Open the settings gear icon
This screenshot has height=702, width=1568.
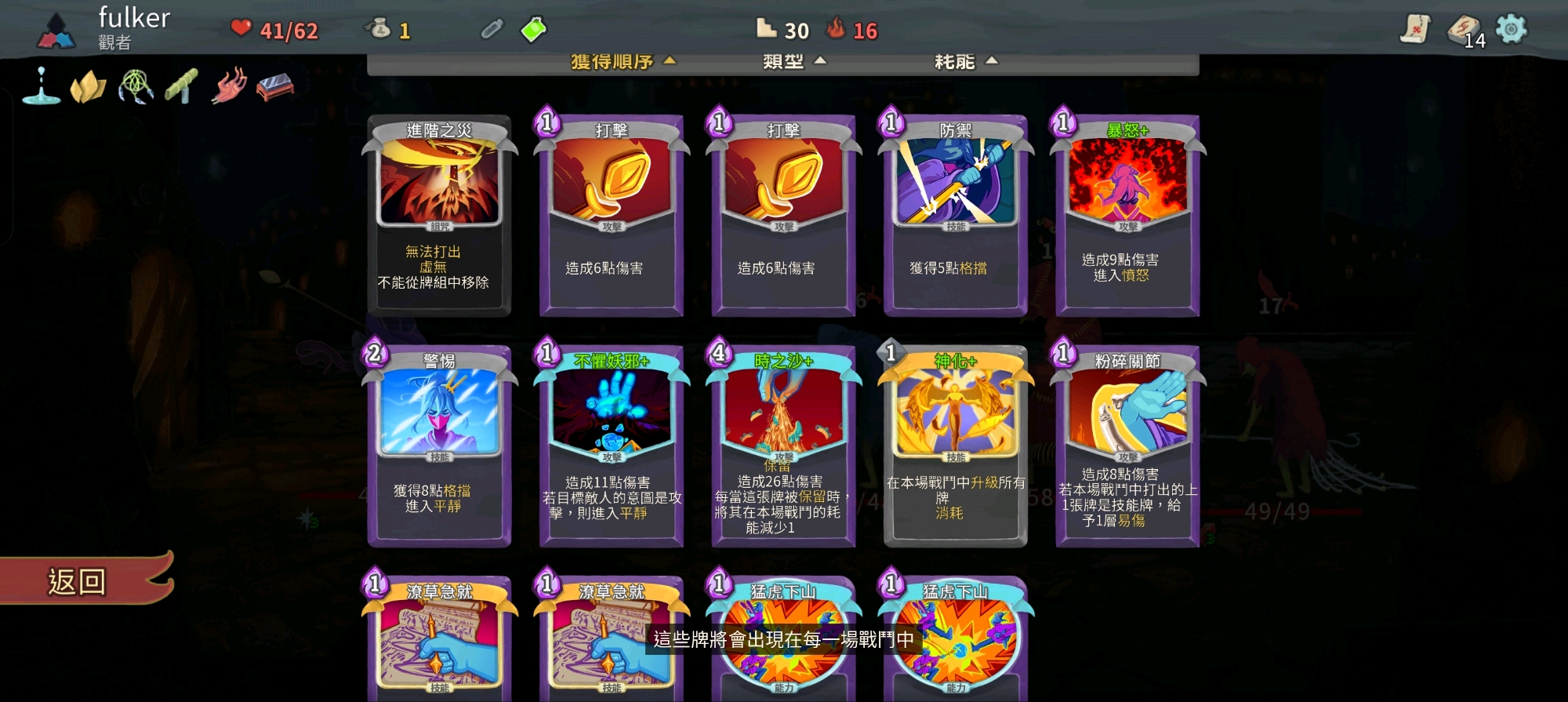coord(1511,29)
